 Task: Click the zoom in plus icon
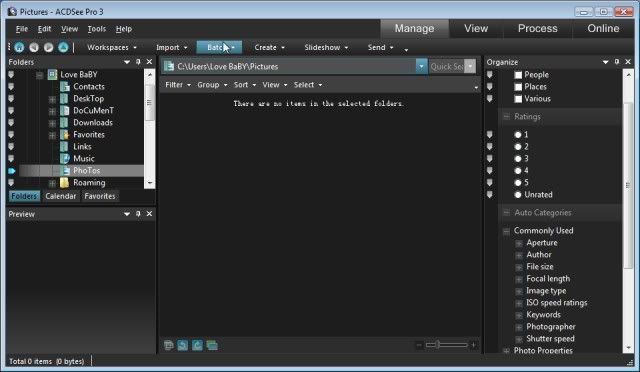[473, 345]
